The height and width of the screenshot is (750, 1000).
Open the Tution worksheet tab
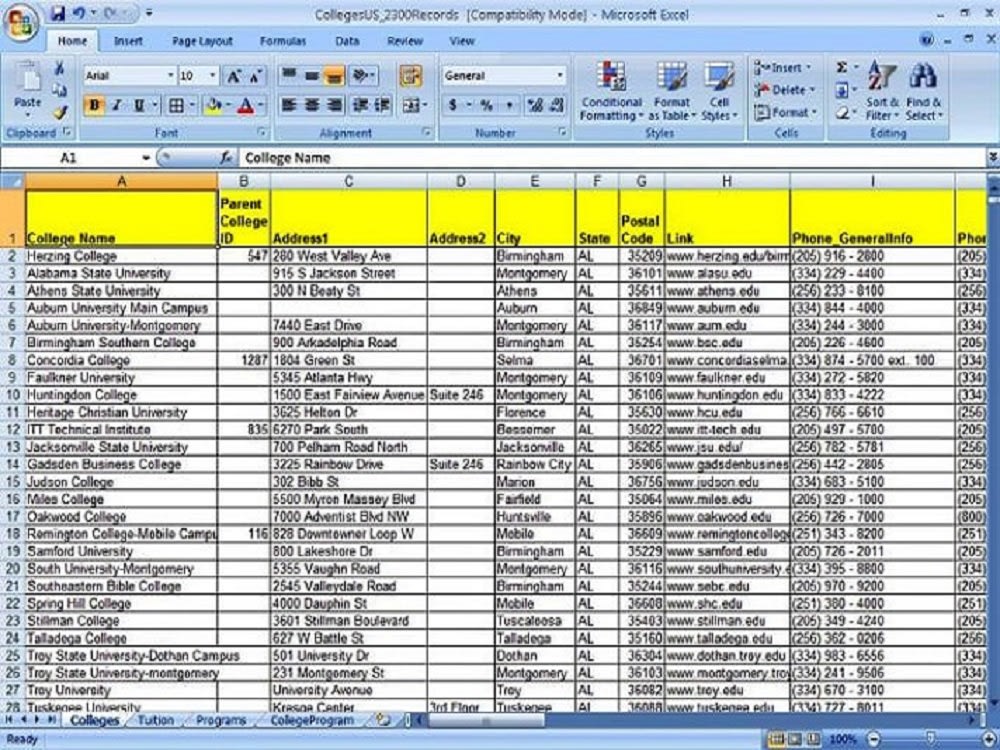[156, 720]
